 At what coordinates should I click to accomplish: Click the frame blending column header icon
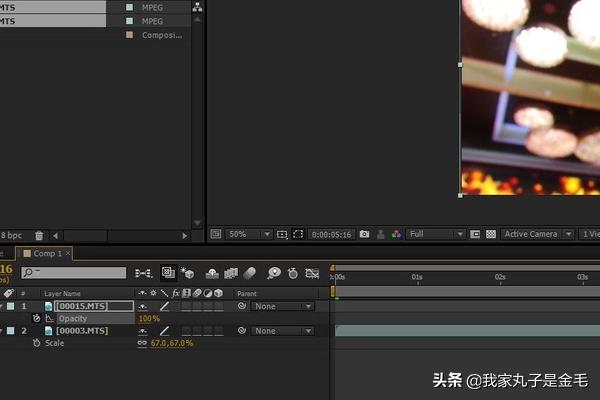tap(186, 293)
